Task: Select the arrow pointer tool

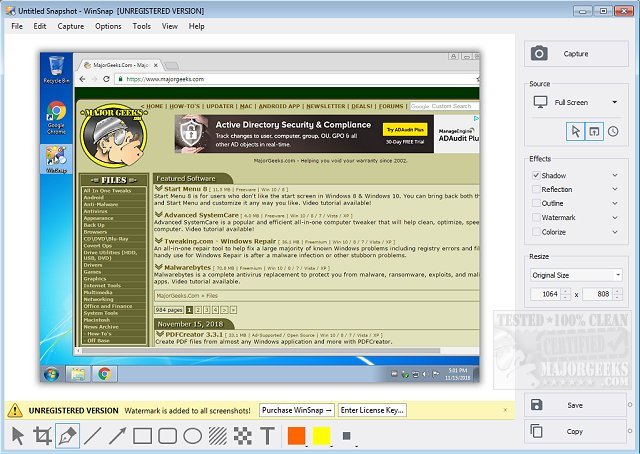Action: coord(17,436)
